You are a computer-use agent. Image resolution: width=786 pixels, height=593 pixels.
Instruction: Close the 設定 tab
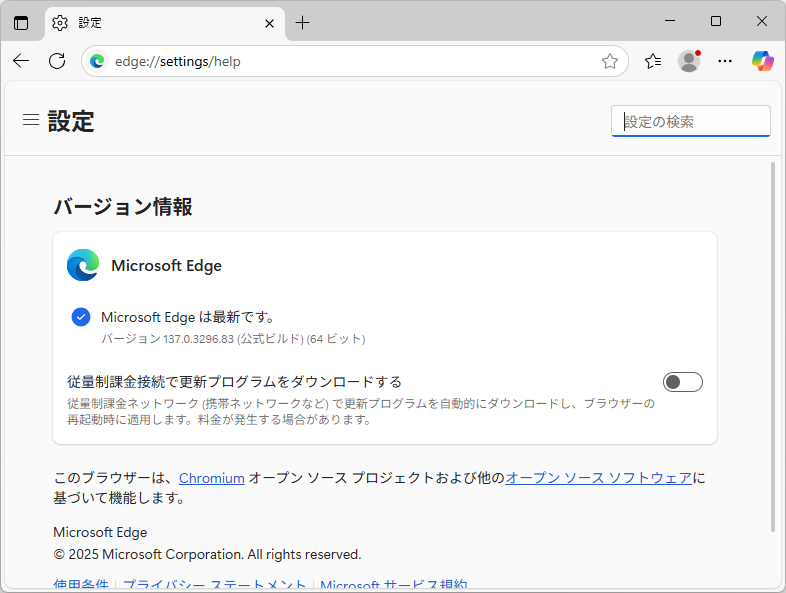(x=269, y=23)
